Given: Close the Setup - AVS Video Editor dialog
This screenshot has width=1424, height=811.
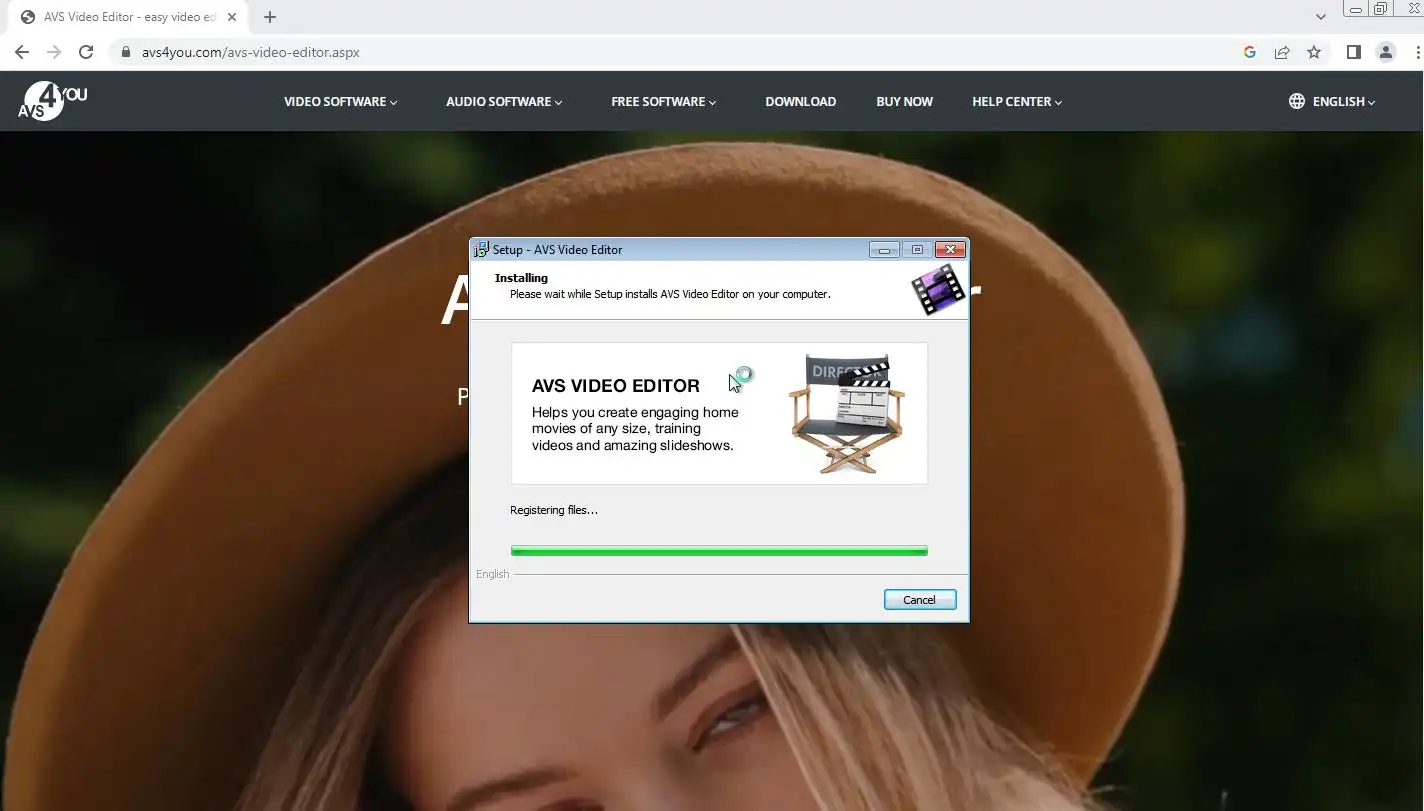Looking at the screenshot, I should (x=950, y=250).
